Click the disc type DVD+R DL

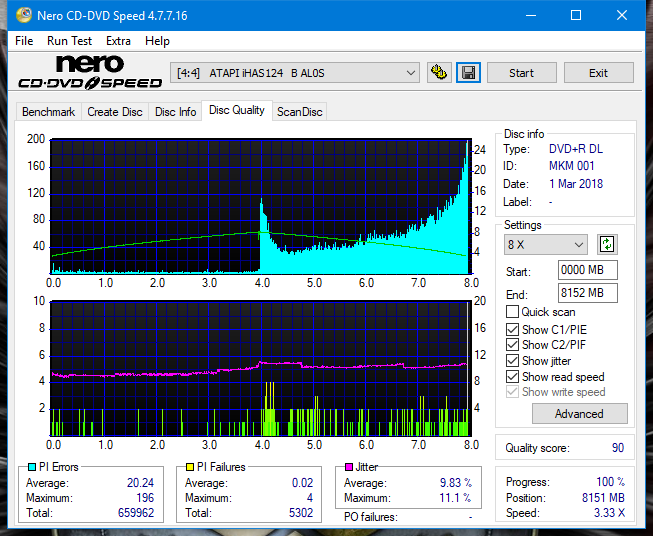tap(576, 149)
